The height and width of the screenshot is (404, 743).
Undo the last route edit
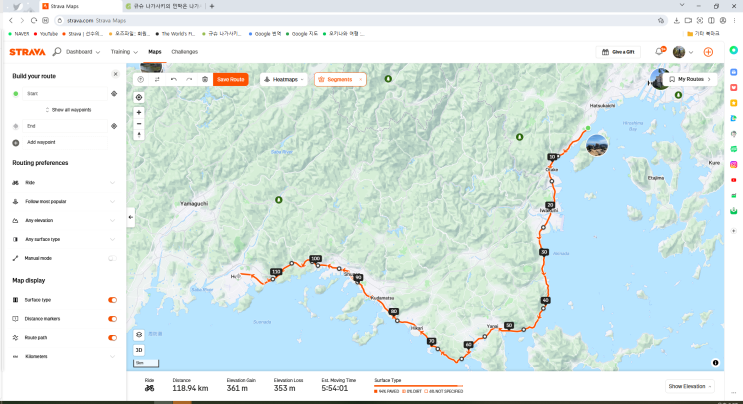pos(173,80)
